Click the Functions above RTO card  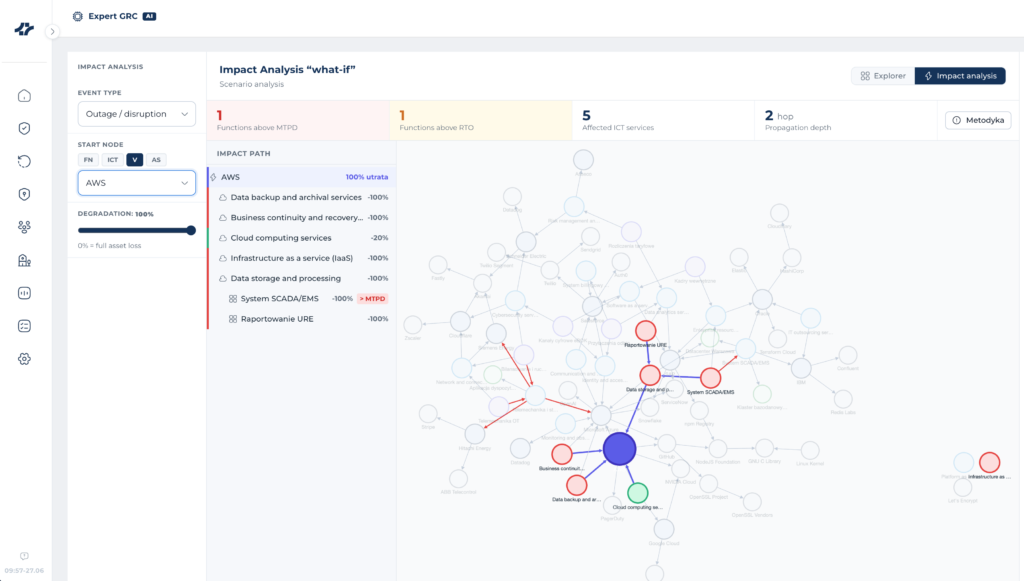(481, 120)
